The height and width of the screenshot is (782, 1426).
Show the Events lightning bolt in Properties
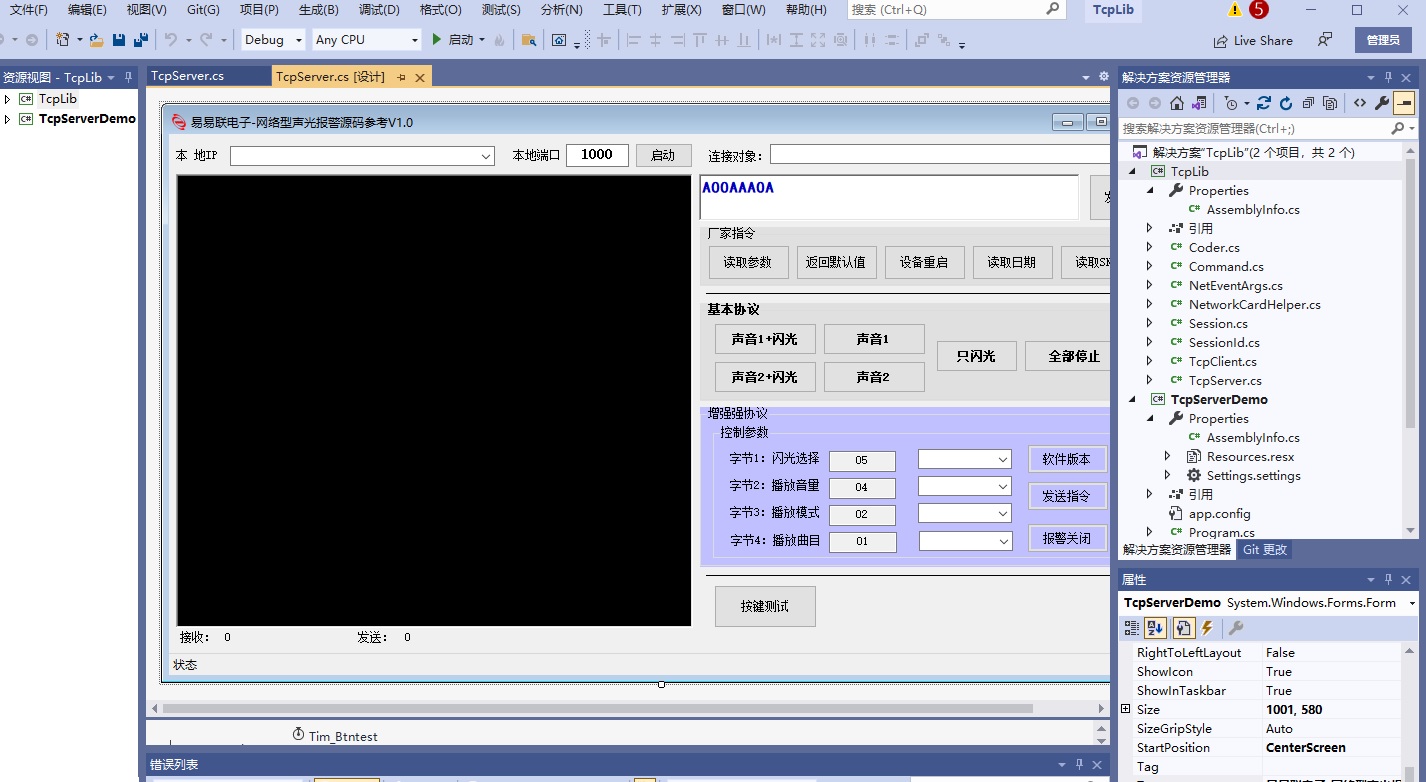click(1207, 628)
